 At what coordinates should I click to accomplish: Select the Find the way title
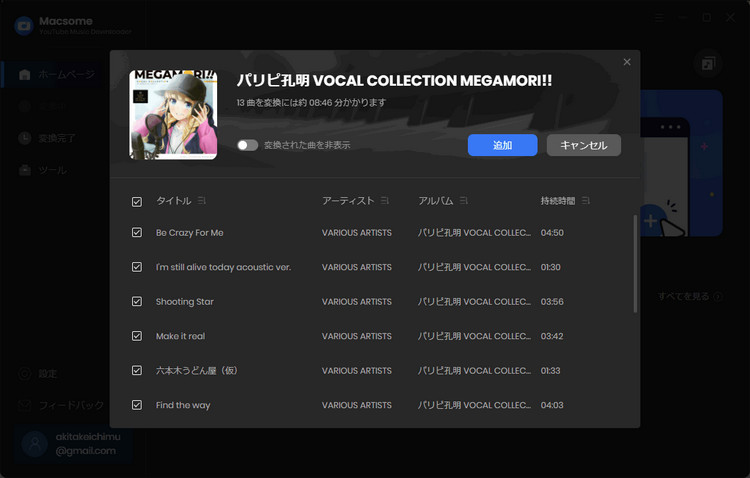pos(183,405)
